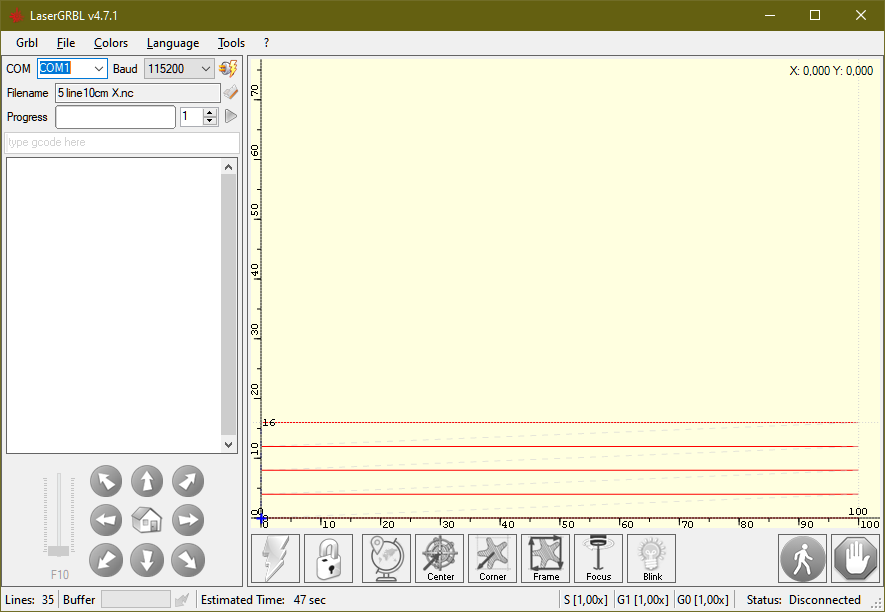The width and height of the screenshot is (885, 612).
Task: Jog up with the up arrow
Action: (147, 481)
